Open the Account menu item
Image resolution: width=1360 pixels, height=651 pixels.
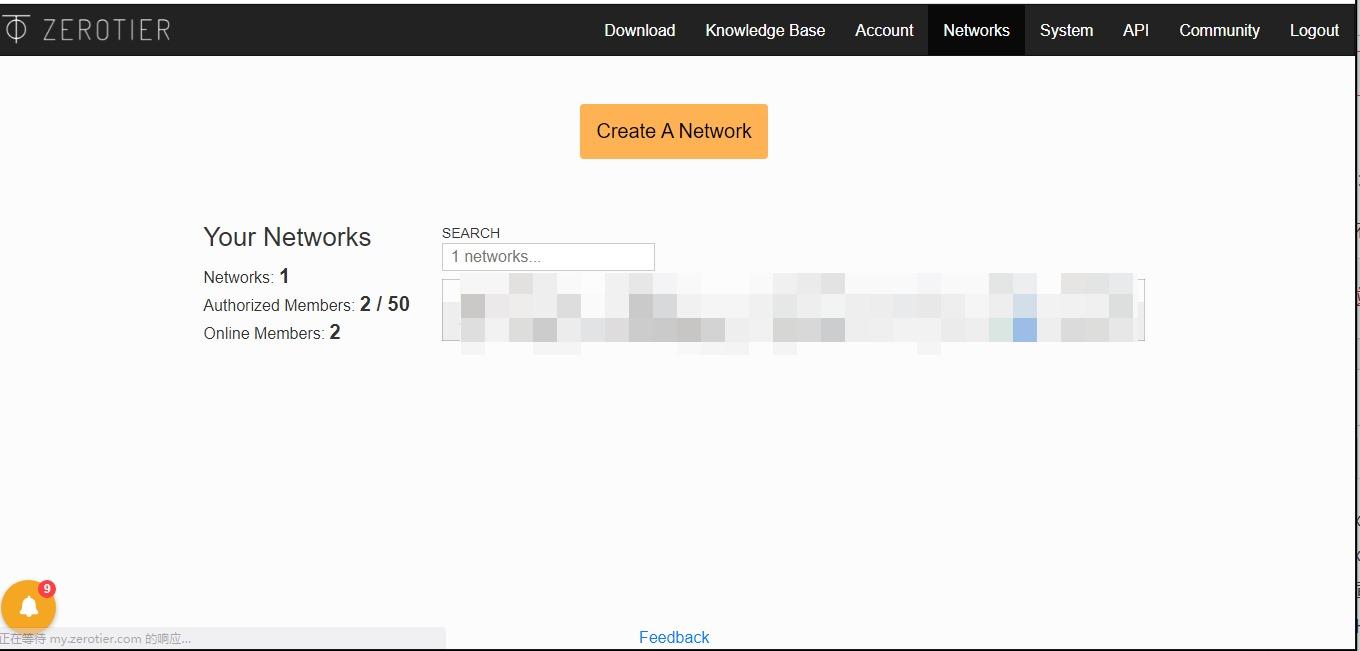[x=884, y=30]
